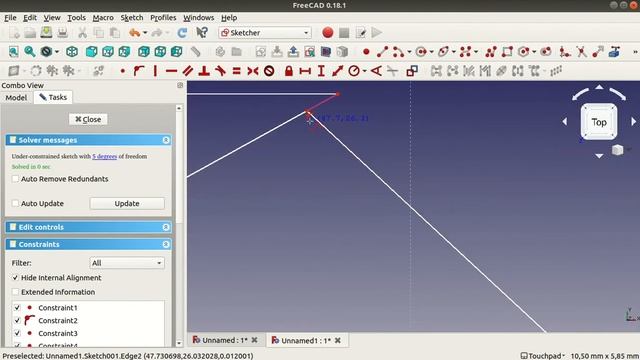Enable Auto Remove Redundants checkbox

pos(16,179)
